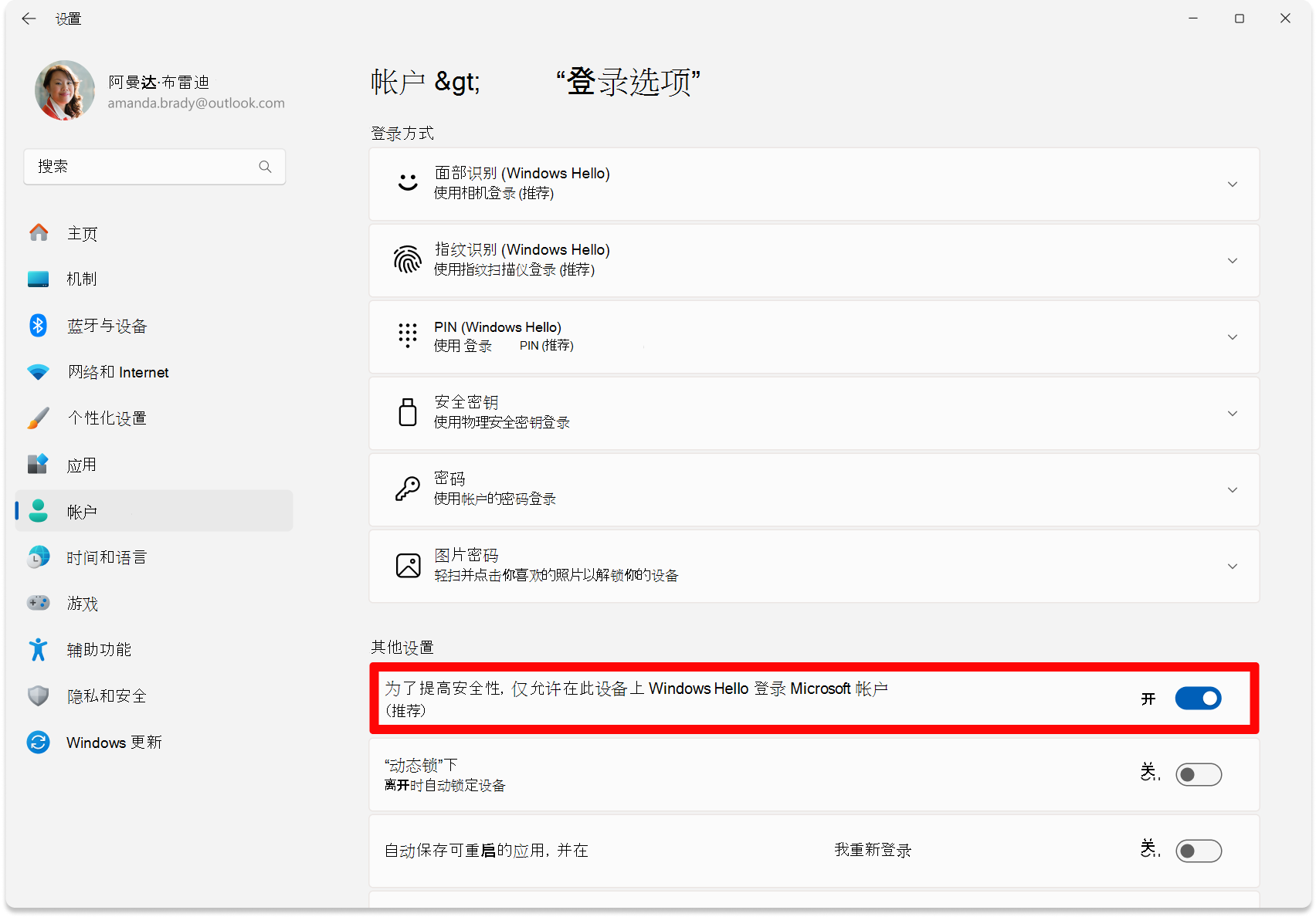Expand PIN (Windows Hello) chevron
The image size is (1316, 917).
coord(1233,337)
